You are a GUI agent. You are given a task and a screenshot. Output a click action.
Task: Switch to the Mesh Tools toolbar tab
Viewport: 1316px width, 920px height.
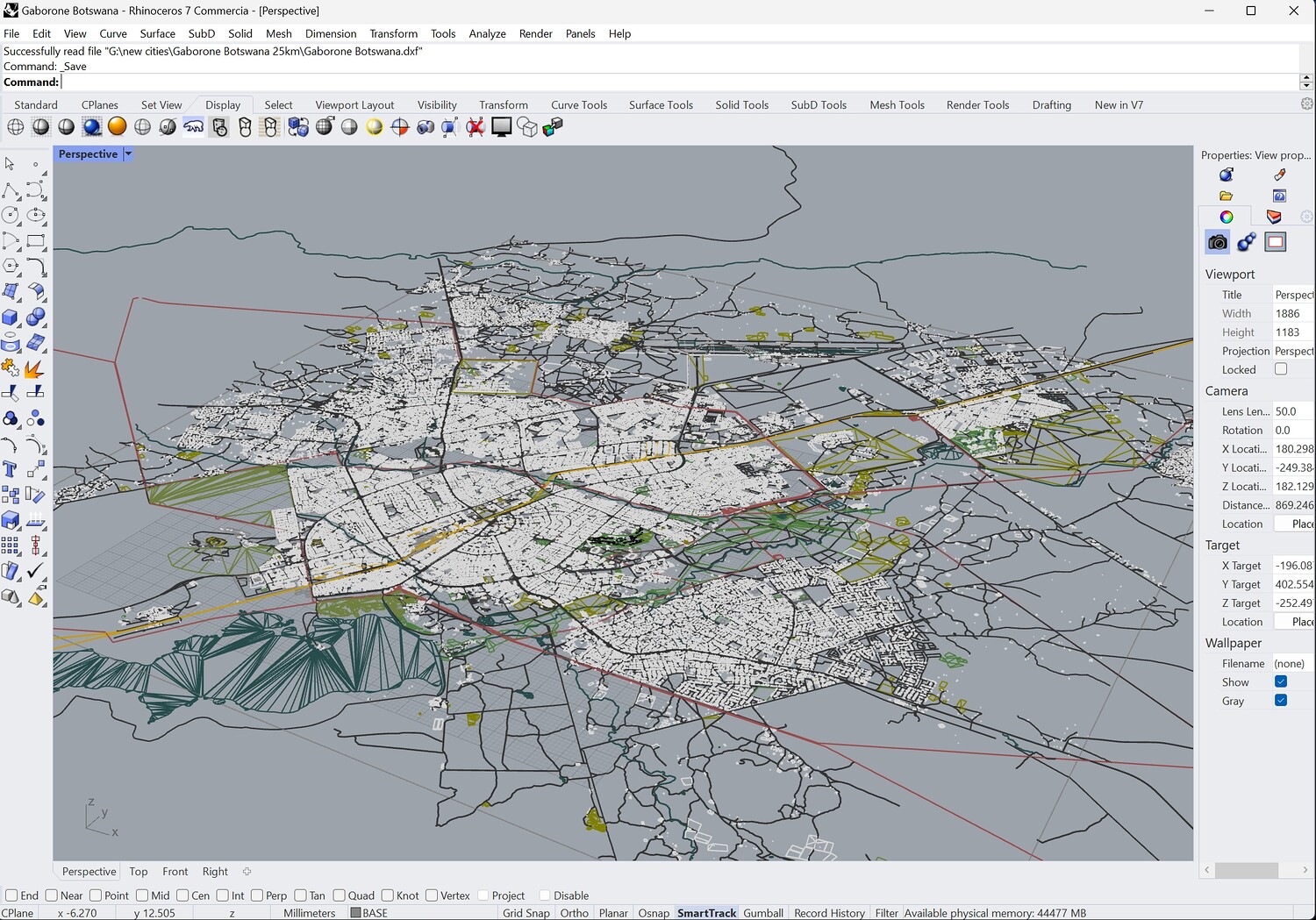coord(897,104)
